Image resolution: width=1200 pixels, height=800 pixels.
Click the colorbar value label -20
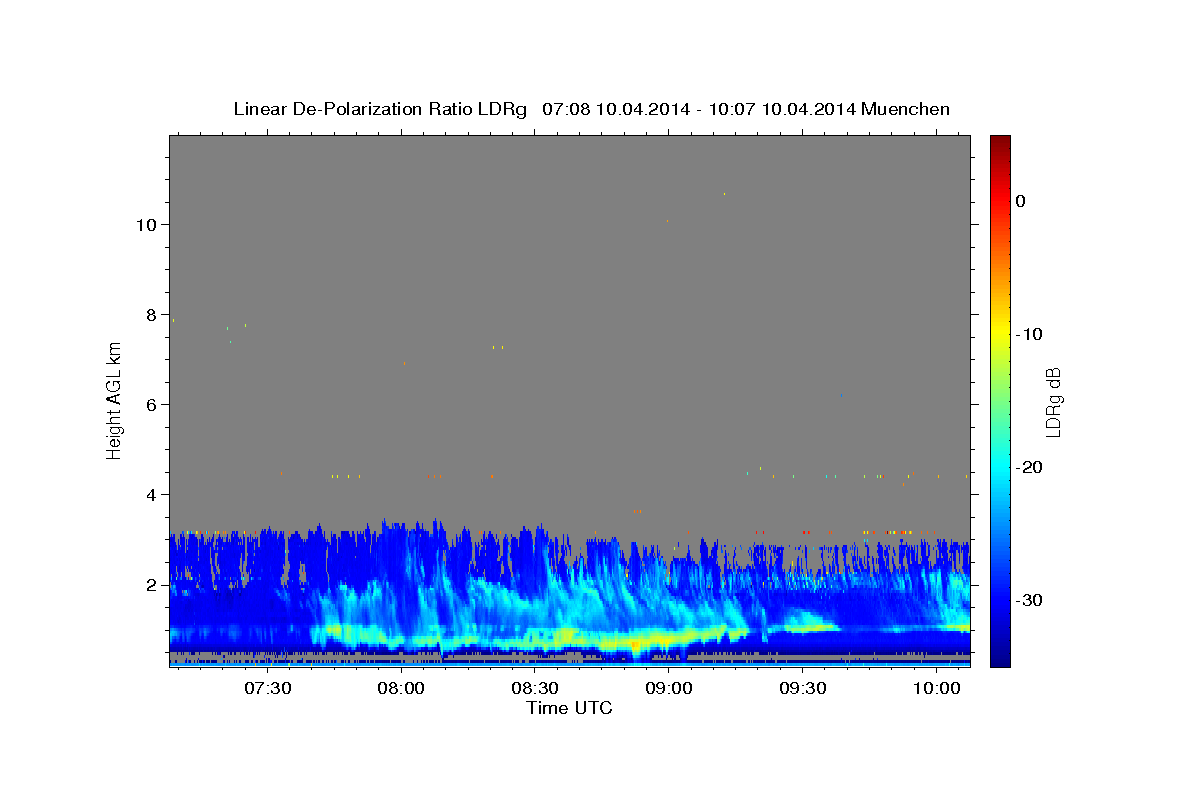[x=1031, y=467]
